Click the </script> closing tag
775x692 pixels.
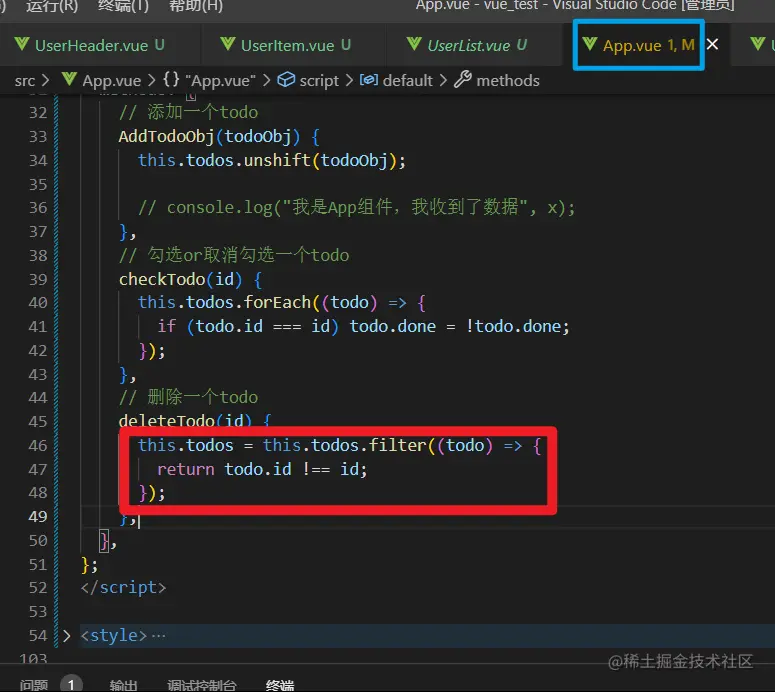(x=124, y=588)
